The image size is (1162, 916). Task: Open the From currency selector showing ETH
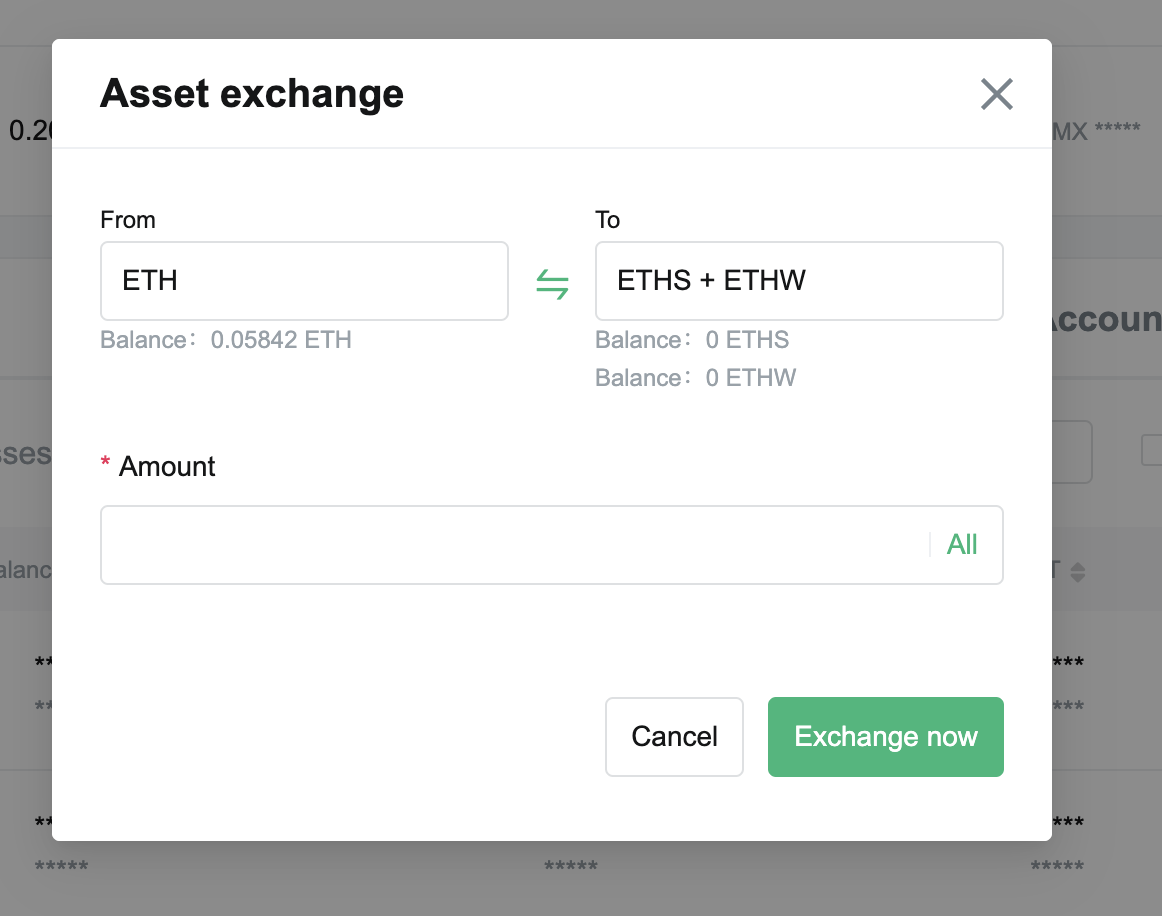[304, 281]
